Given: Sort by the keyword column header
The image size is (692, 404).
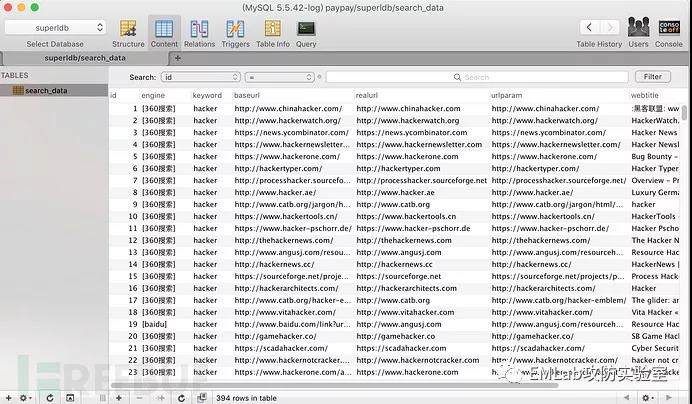Looking at the screenshot, I should pos(211,95).
